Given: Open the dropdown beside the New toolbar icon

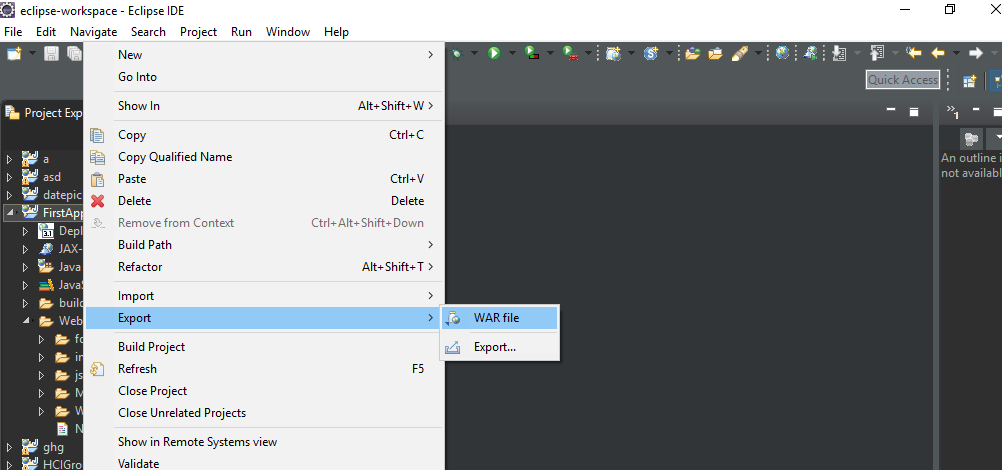Looking at the screenshot, I should click(x=32, y=54).
